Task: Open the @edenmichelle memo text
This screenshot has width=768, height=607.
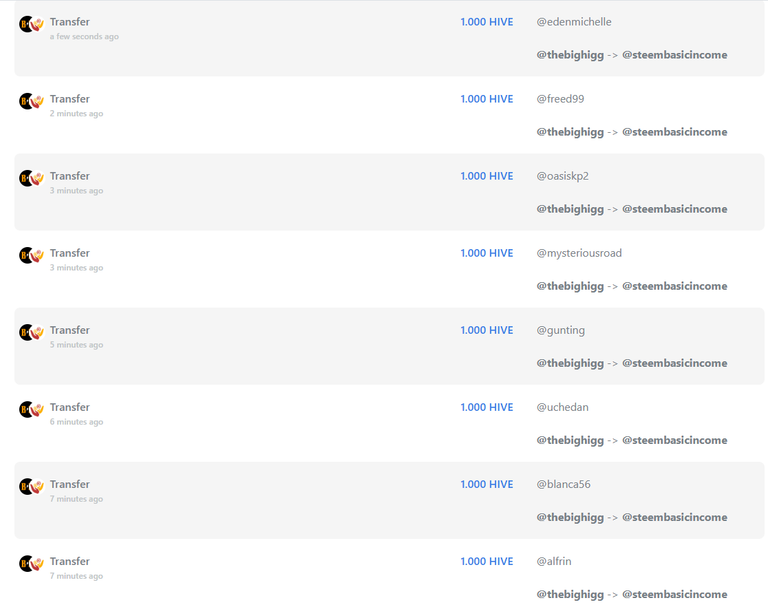Action: coord(574,22)
